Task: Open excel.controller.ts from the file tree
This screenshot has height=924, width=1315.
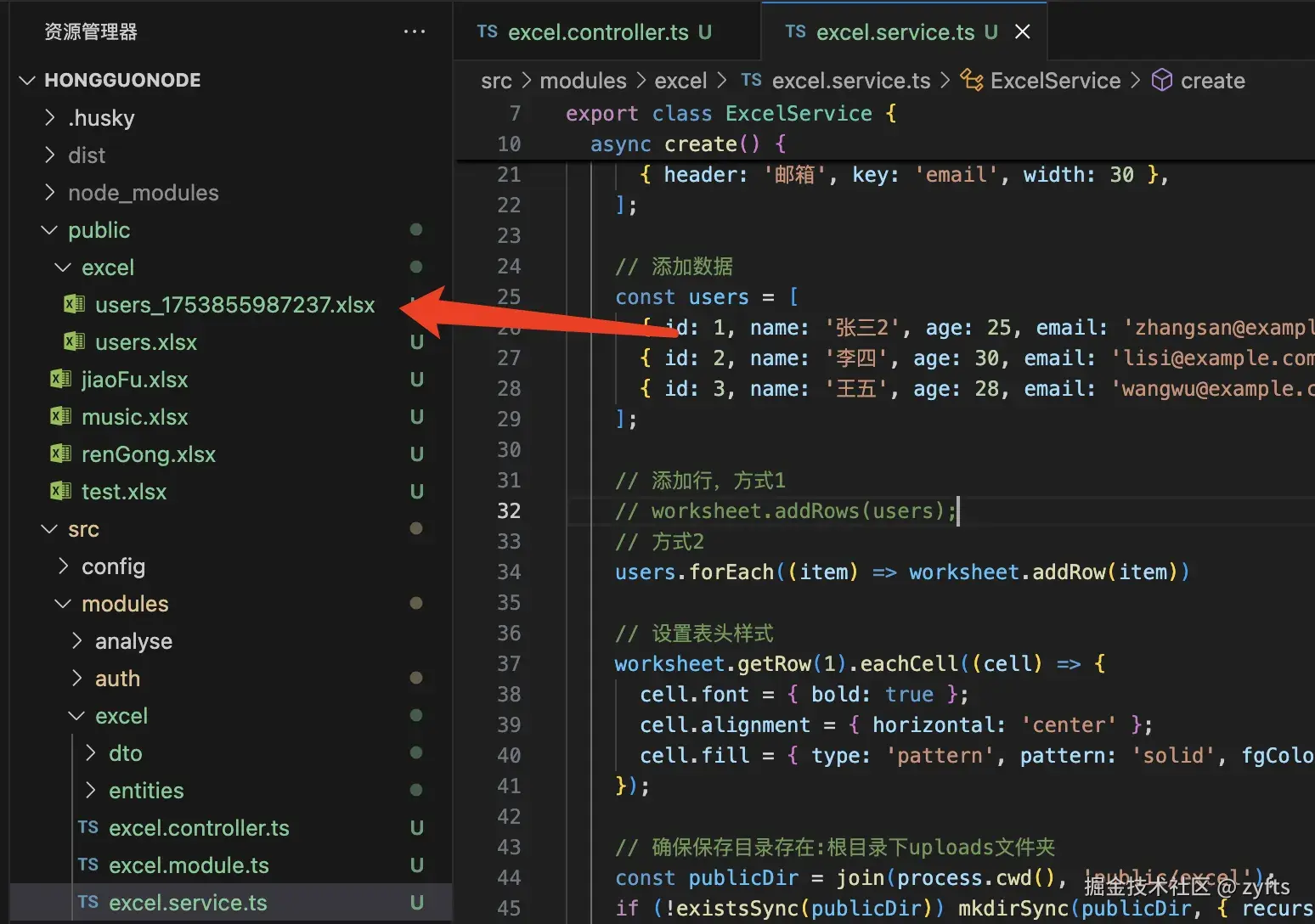Action: (x=199, y=827)
